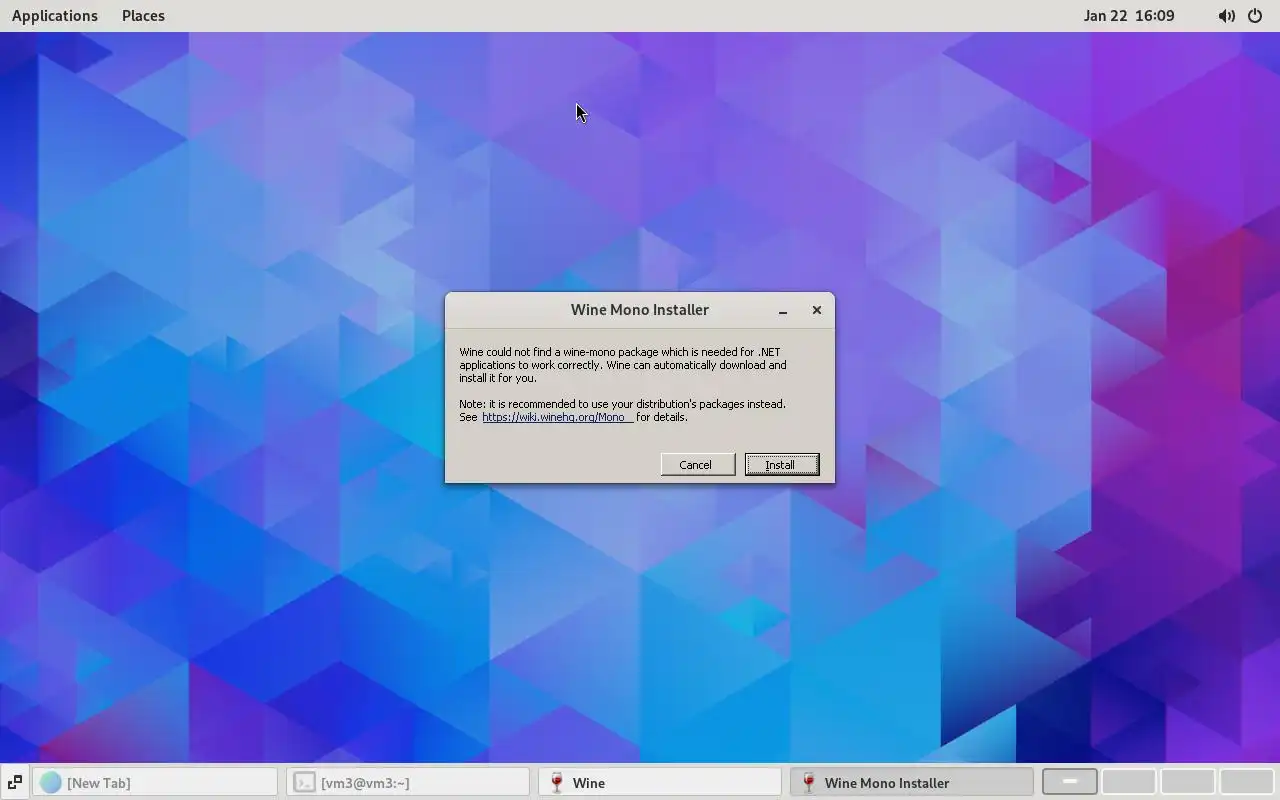The image size is (1280, 800).
Task: Click the Wine Mono Installer title text
Action: point(640,310)
